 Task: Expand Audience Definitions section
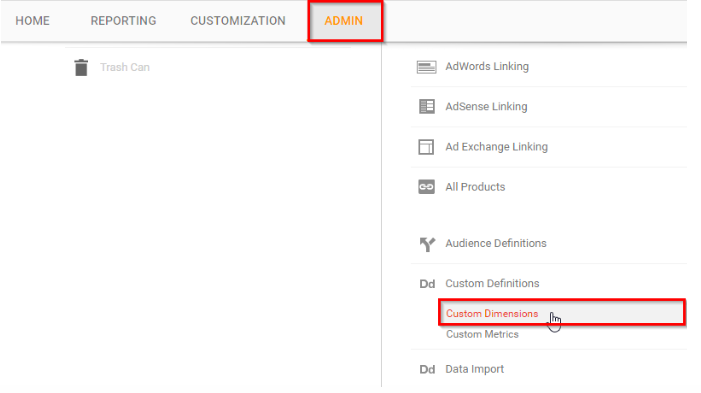(x=496, y=243)
